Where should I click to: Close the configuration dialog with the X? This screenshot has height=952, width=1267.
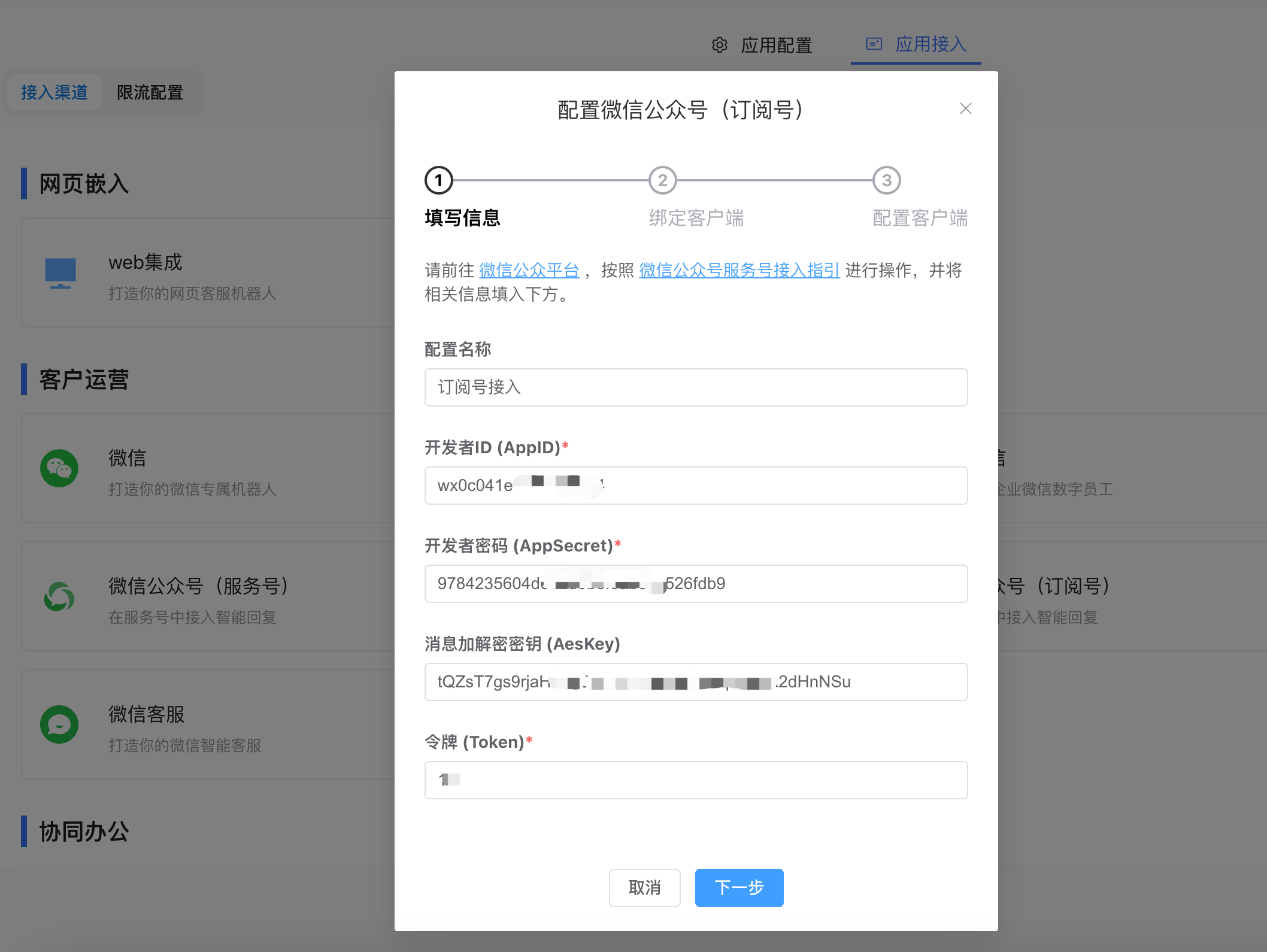[x=965, y=109]
